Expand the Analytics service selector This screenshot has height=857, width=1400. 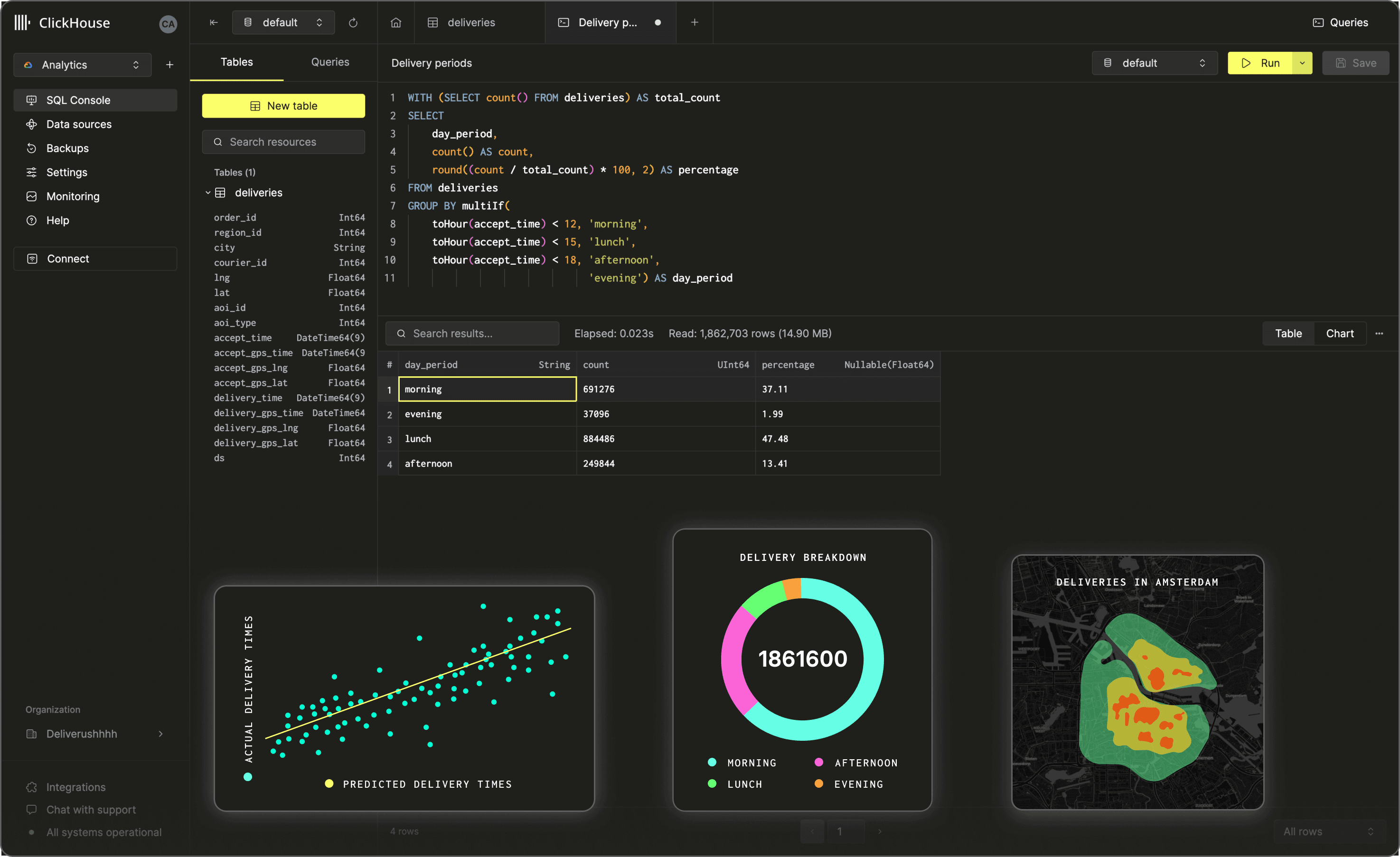[x=135, y=65]
